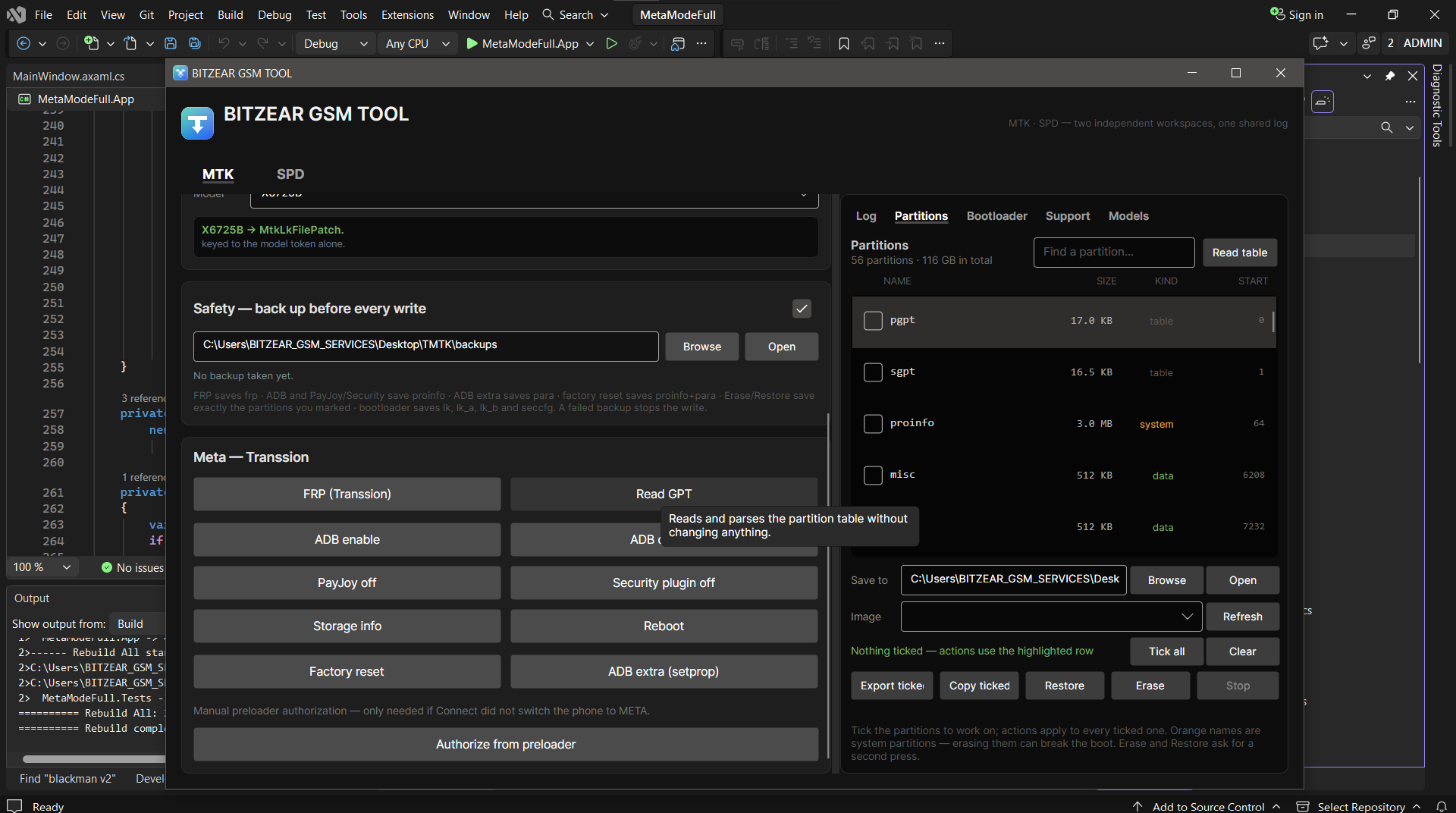1456x813 pixels.
Task: Click the Read table button
Action: [x=1240, y=253]
